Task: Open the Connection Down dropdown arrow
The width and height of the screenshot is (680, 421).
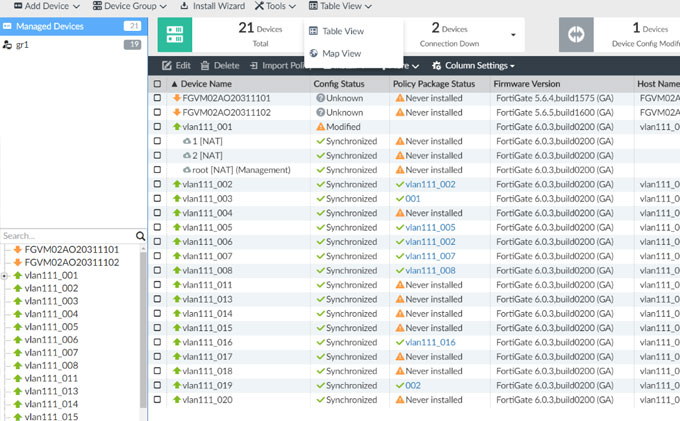Action: [x=513, y=35]
